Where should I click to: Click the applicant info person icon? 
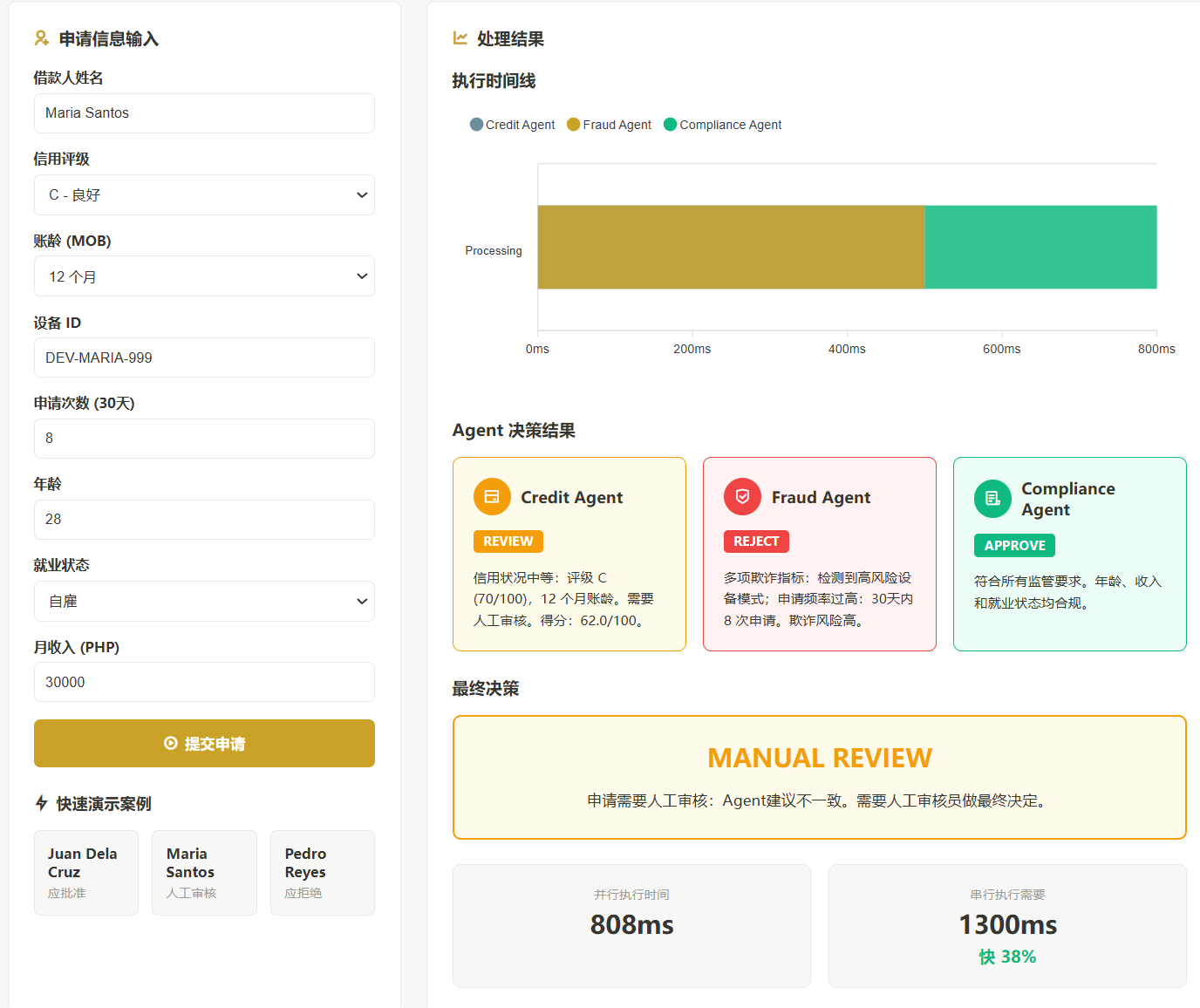41,38
